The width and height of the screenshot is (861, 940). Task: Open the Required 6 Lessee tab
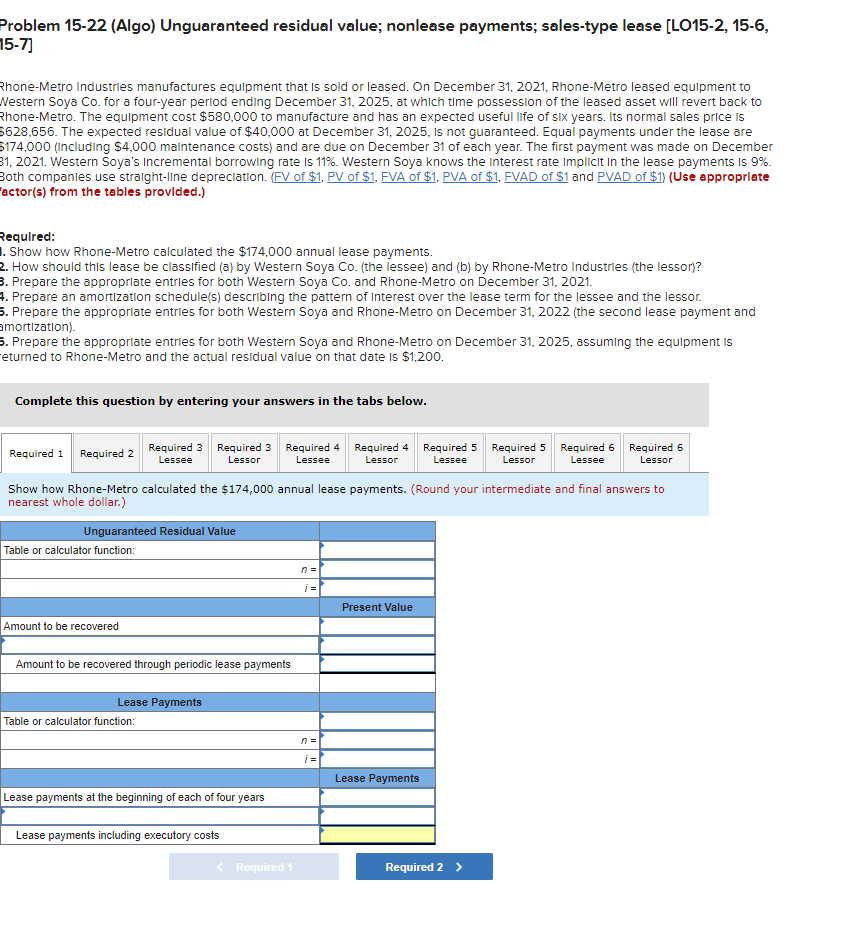tap(587, 453)
